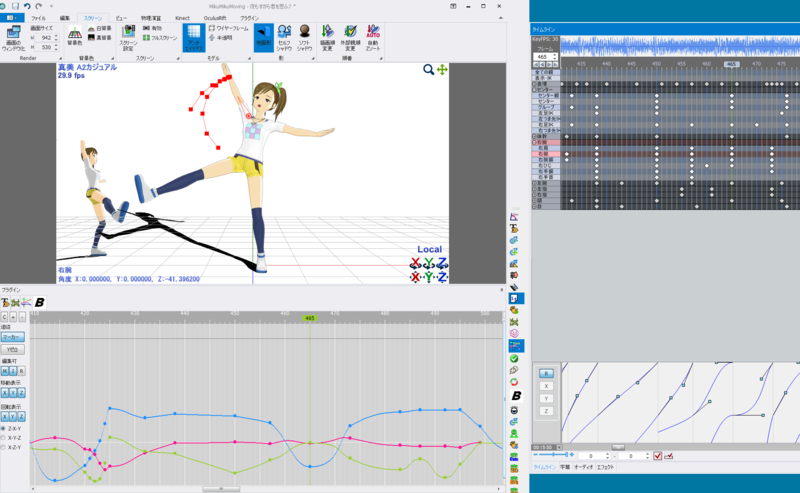Adjust the timeline zoom slider
Screen dimensions: 800x493
[554, 455]
